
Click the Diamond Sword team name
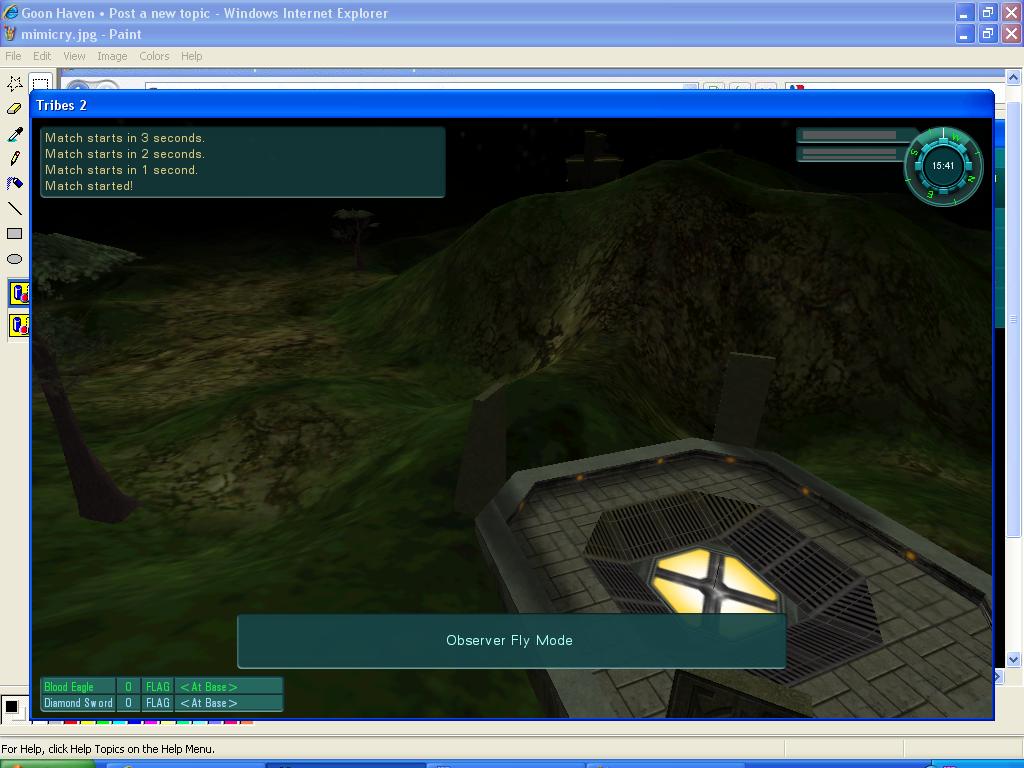coord(78,703)
